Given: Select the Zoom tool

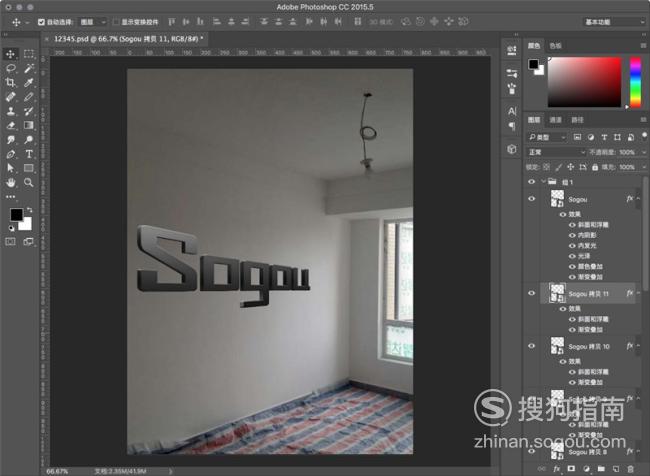Looking at the screenshot, I should 29,182.
